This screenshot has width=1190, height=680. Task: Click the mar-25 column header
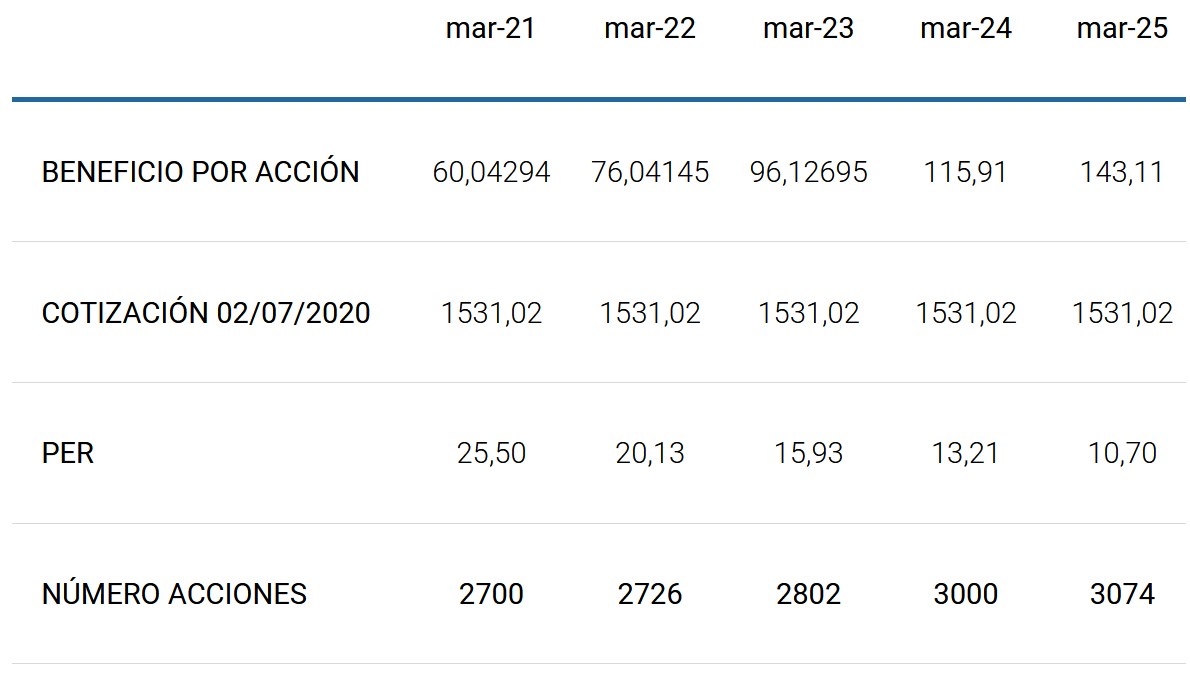[x=1122, y=29]
